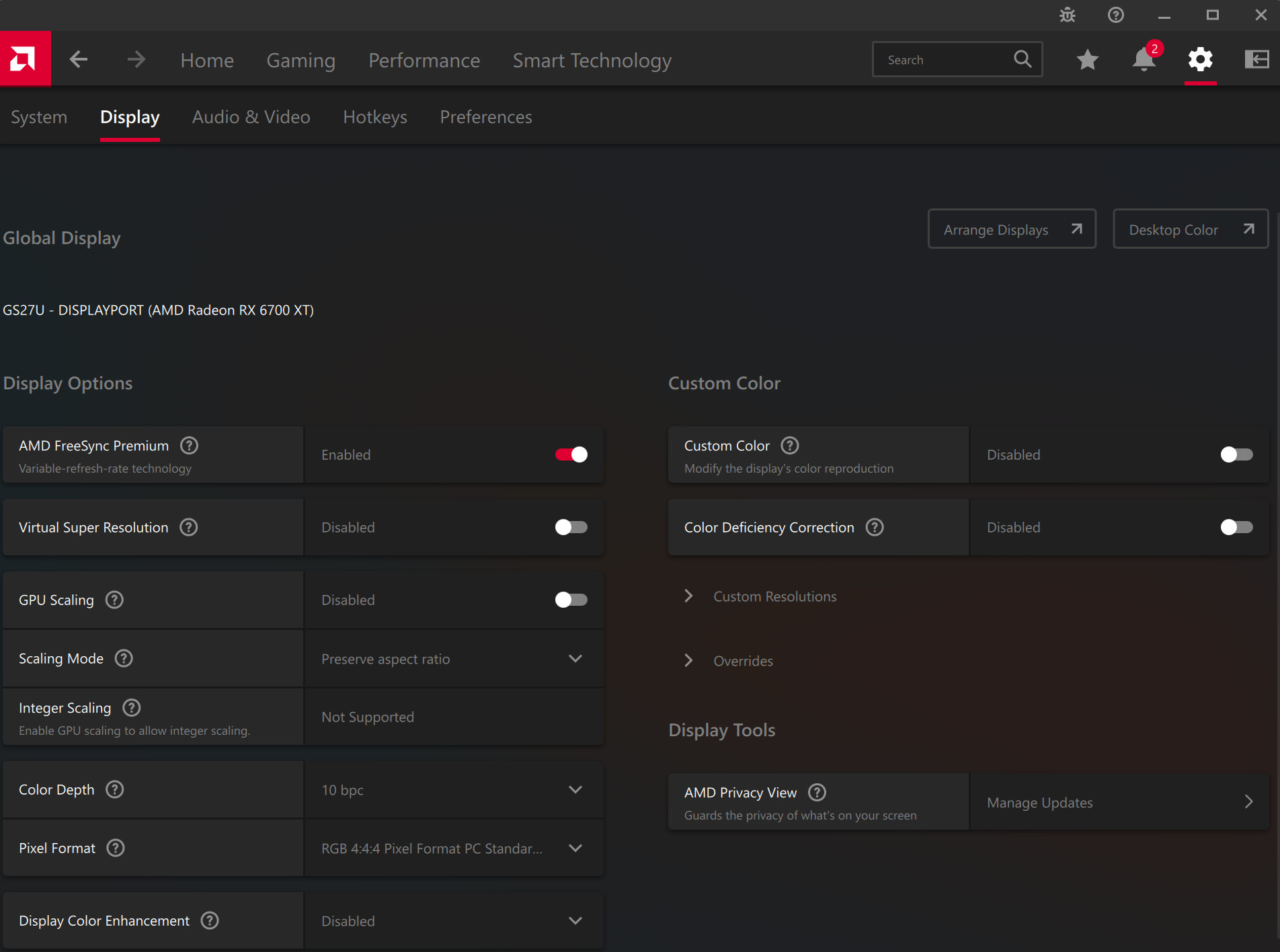This screenshot has height=952, width=1280.
Task: Switch to the Hotkeys tab
Action: pyautogui.click(x=375, y=117)
